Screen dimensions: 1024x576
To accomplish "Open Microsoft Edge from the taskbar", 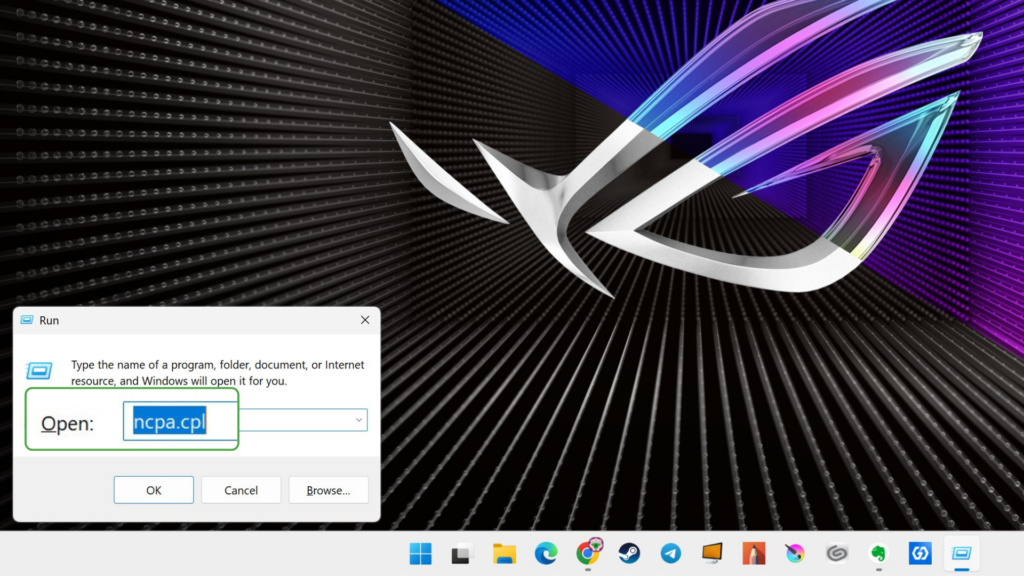I will point(546,554).
